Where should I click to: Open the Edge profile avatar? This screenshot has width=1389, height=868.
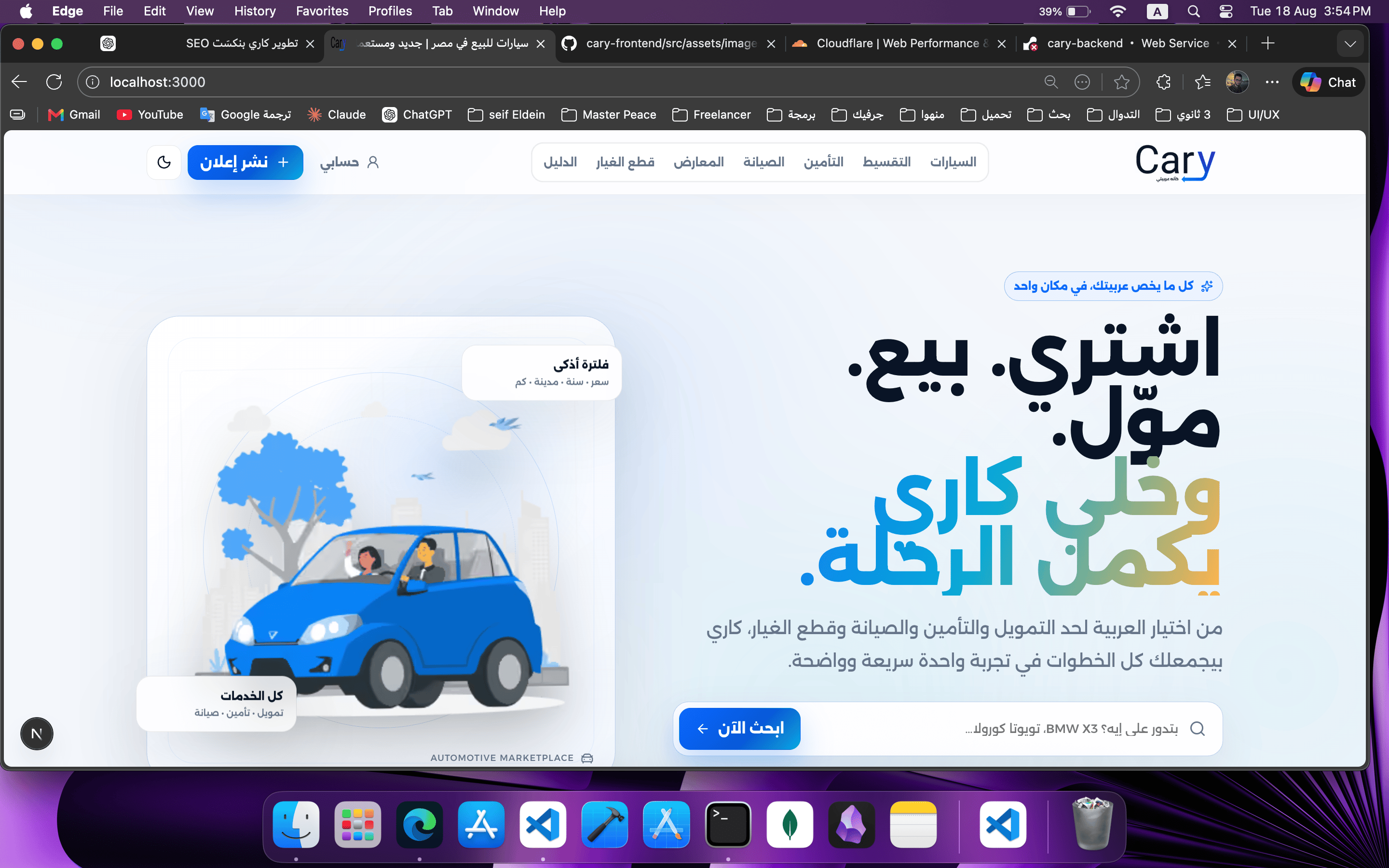tap(1237, 82)
